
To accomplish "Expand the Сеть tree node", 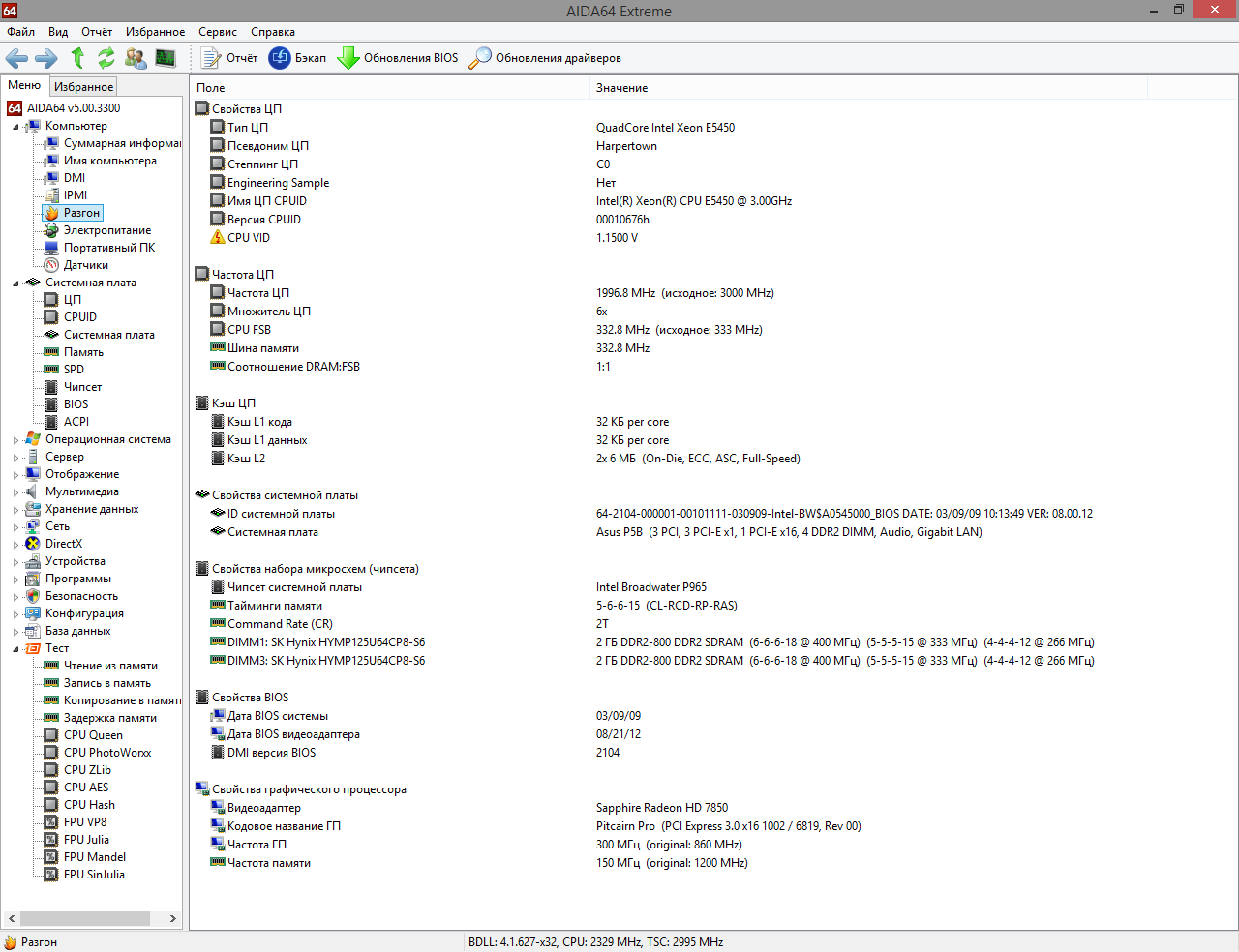I will [x=16, y=526].
